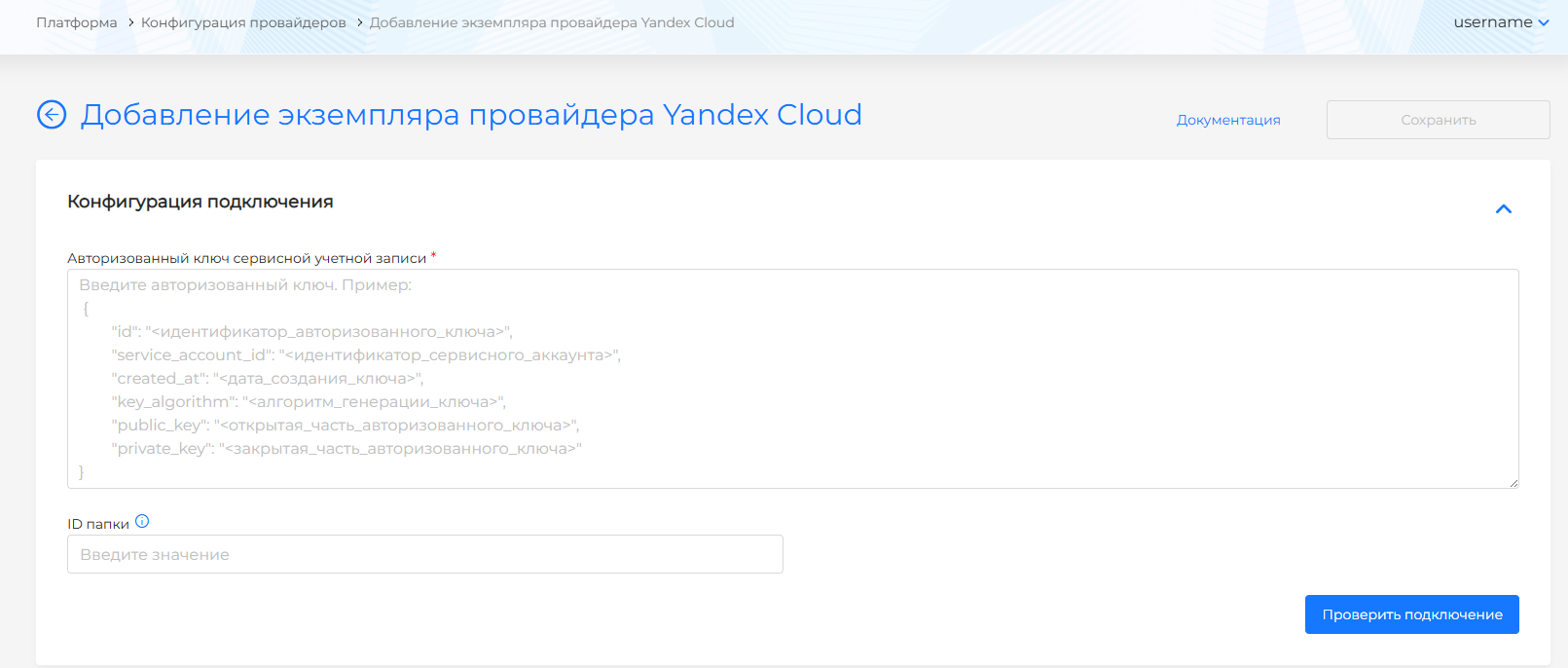The width and height of the screenshot is (1568, 668).
Task: Click the back arrow icon beside page title
Action: coord(52,115)
